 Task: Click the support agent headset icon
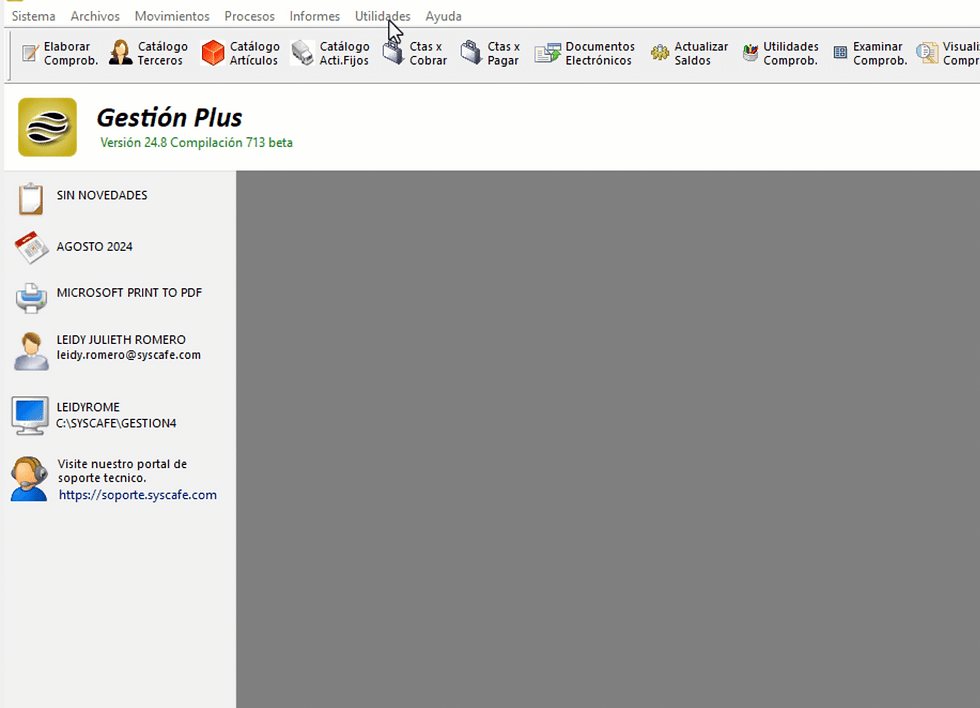(29, 479)
